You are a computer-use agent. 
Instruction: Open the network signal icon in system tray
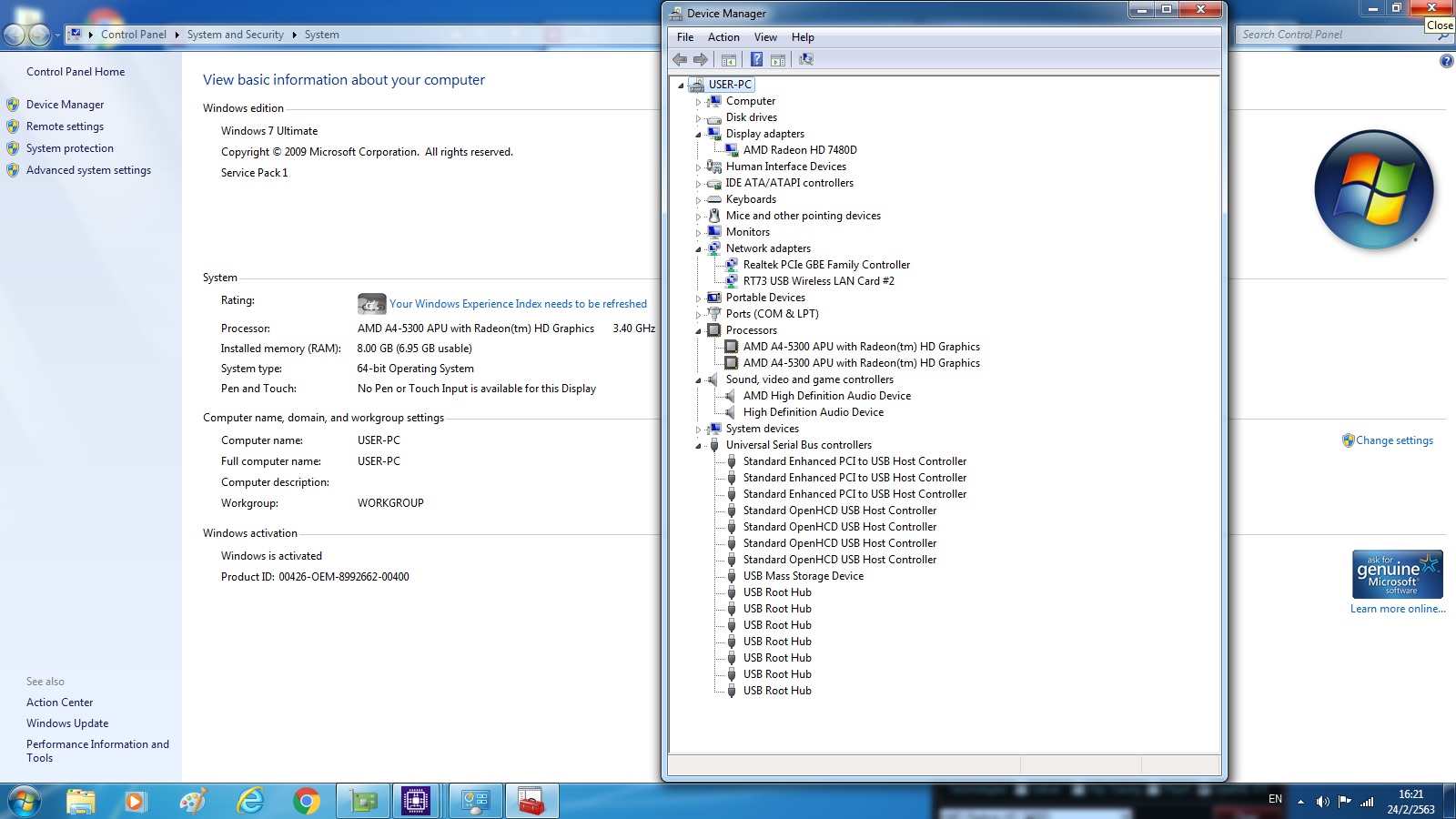1367,802
